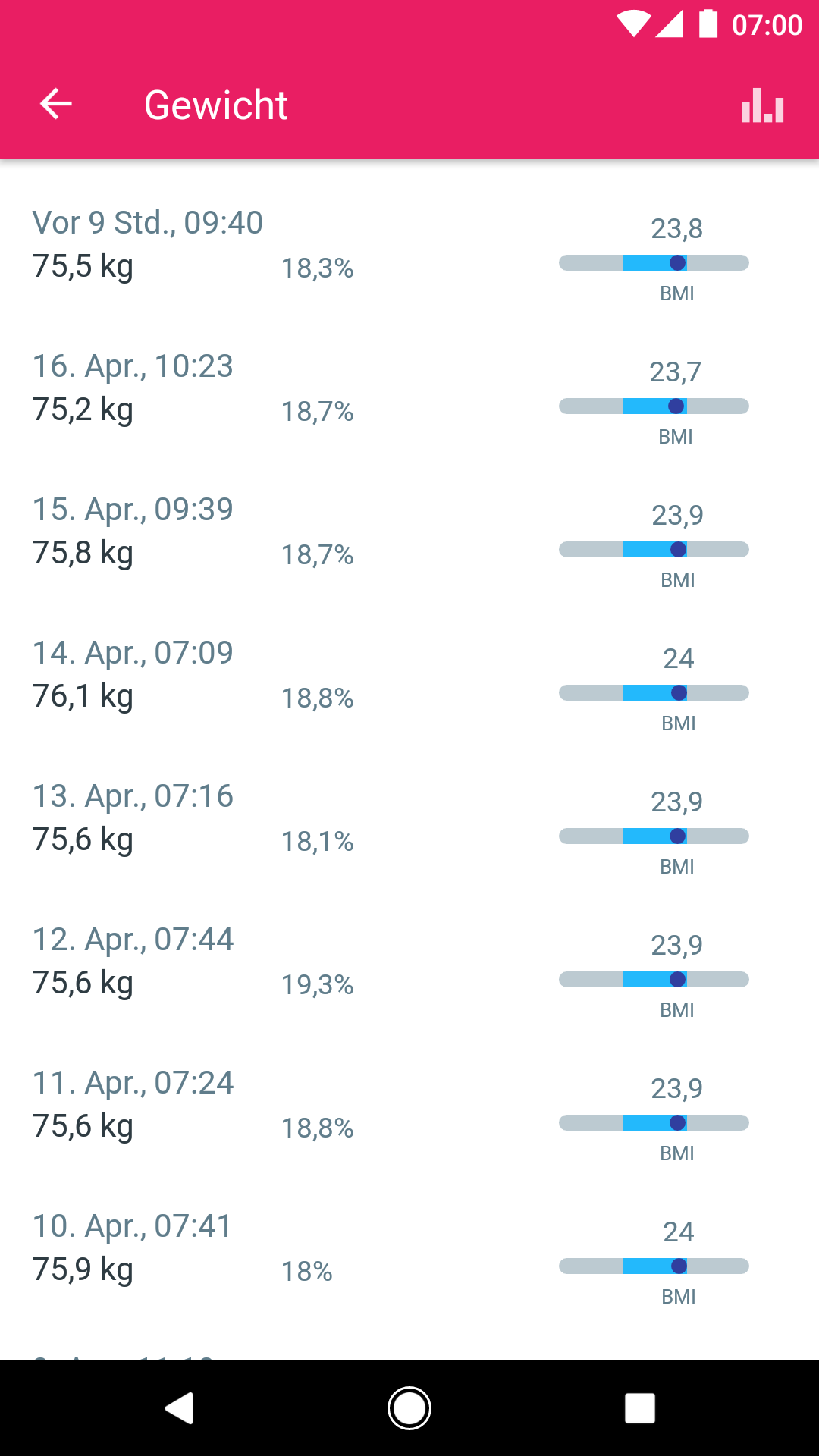The height and width of the screenshot is (1456, 819).
Task: Tap the 15. Apr., 09:39 entry
Action: (x=133, y=531)
